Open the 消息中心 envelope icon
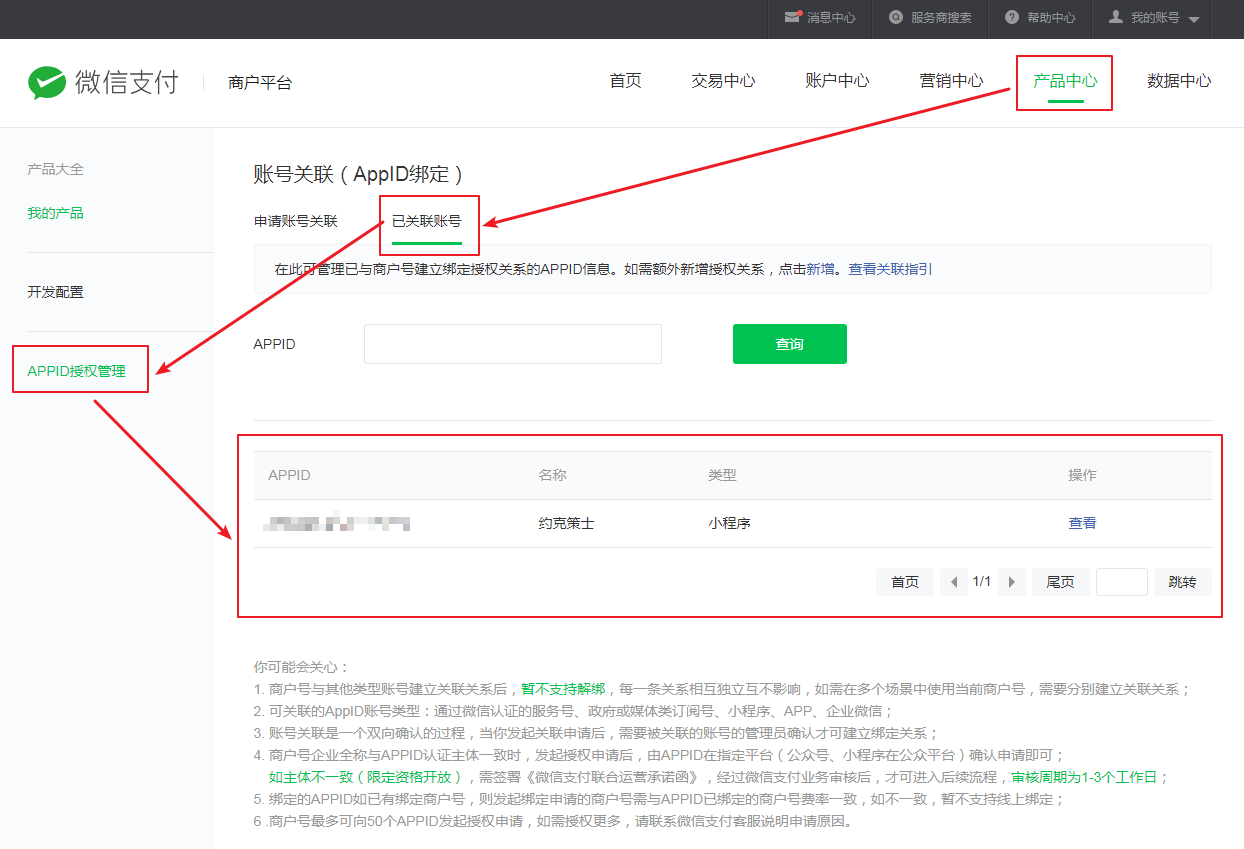The height and width of the screenshot is (849, 1244). (793, 17)
